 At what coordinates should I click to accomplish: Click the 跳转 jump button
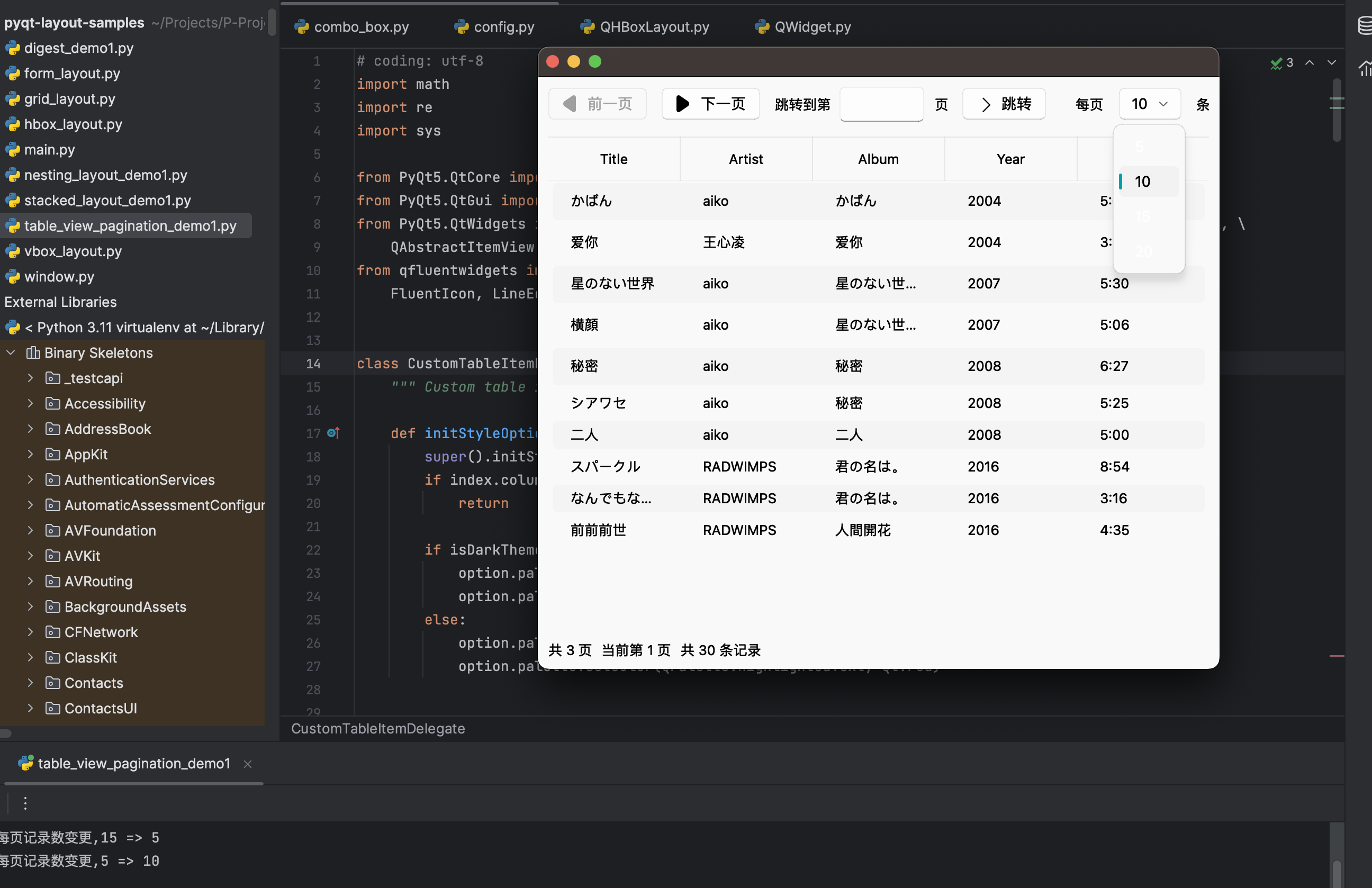(x=1004, y=104)
